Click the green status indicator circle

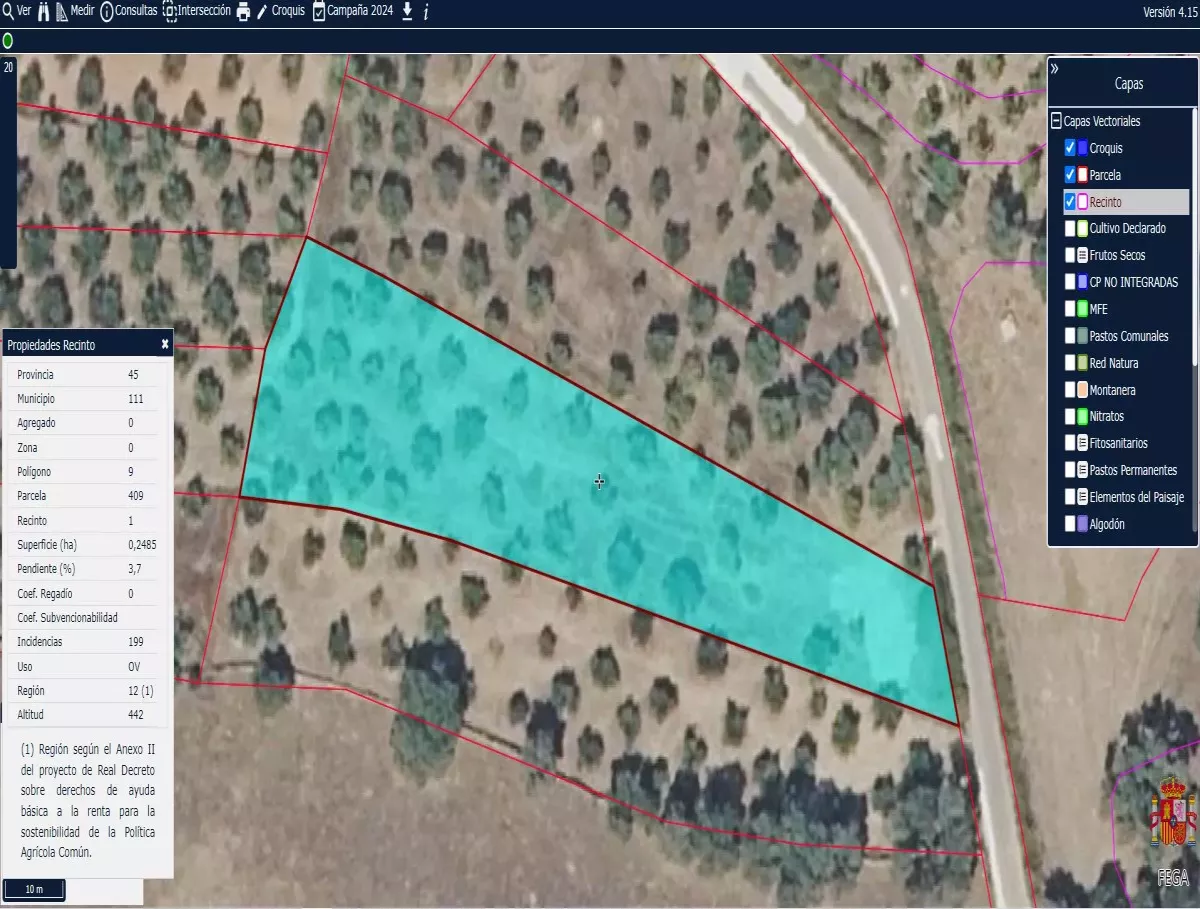(x=8, y=41)
